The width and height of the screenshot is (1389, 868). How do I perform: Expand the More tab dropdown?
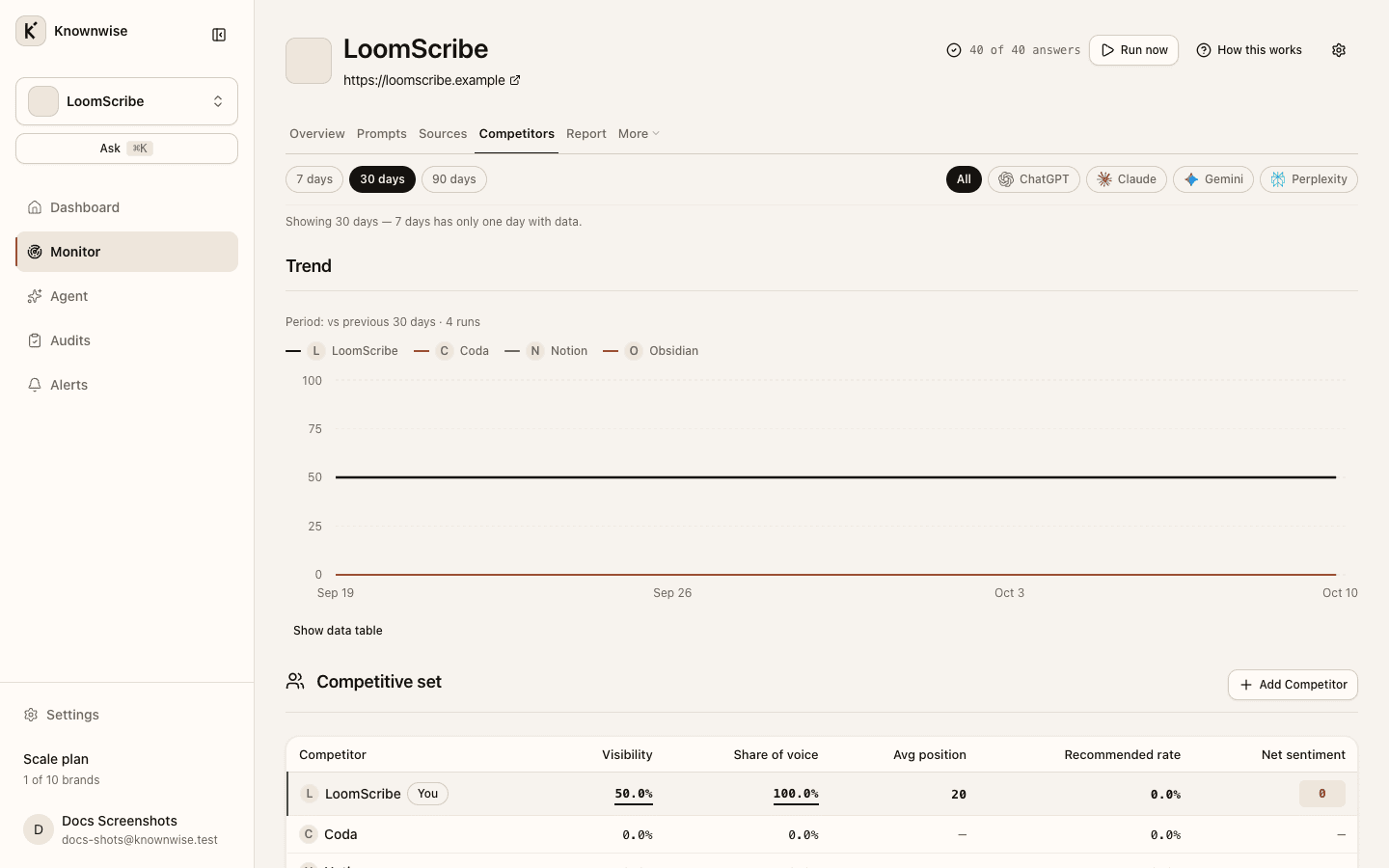coord(639,134)
